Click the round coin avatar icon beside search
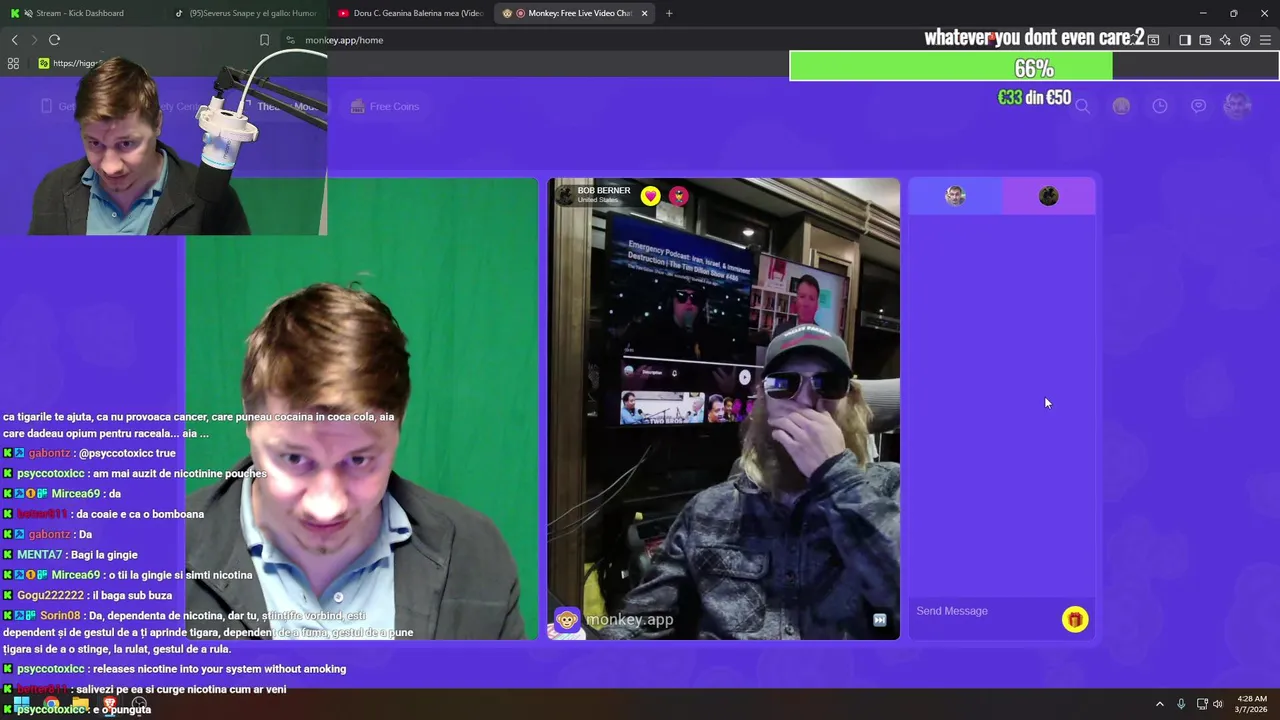The height and width of the screenshot is (720, 1280). pyautogui.click(x=1121, y=106)
